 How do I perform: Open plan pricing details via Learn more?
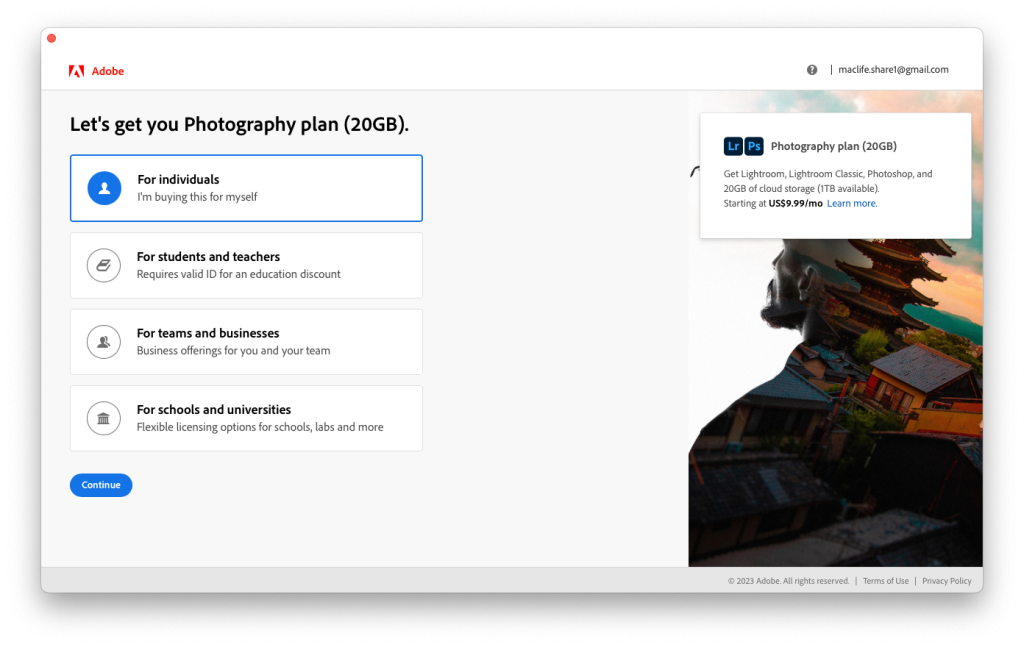coord(851,203)
